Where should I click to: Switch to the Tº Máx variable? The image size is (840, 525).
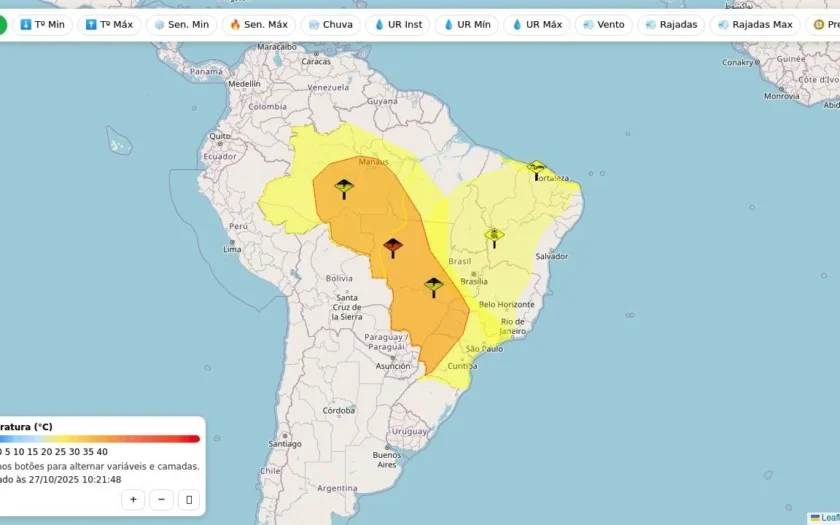click(x=109, y=25)
